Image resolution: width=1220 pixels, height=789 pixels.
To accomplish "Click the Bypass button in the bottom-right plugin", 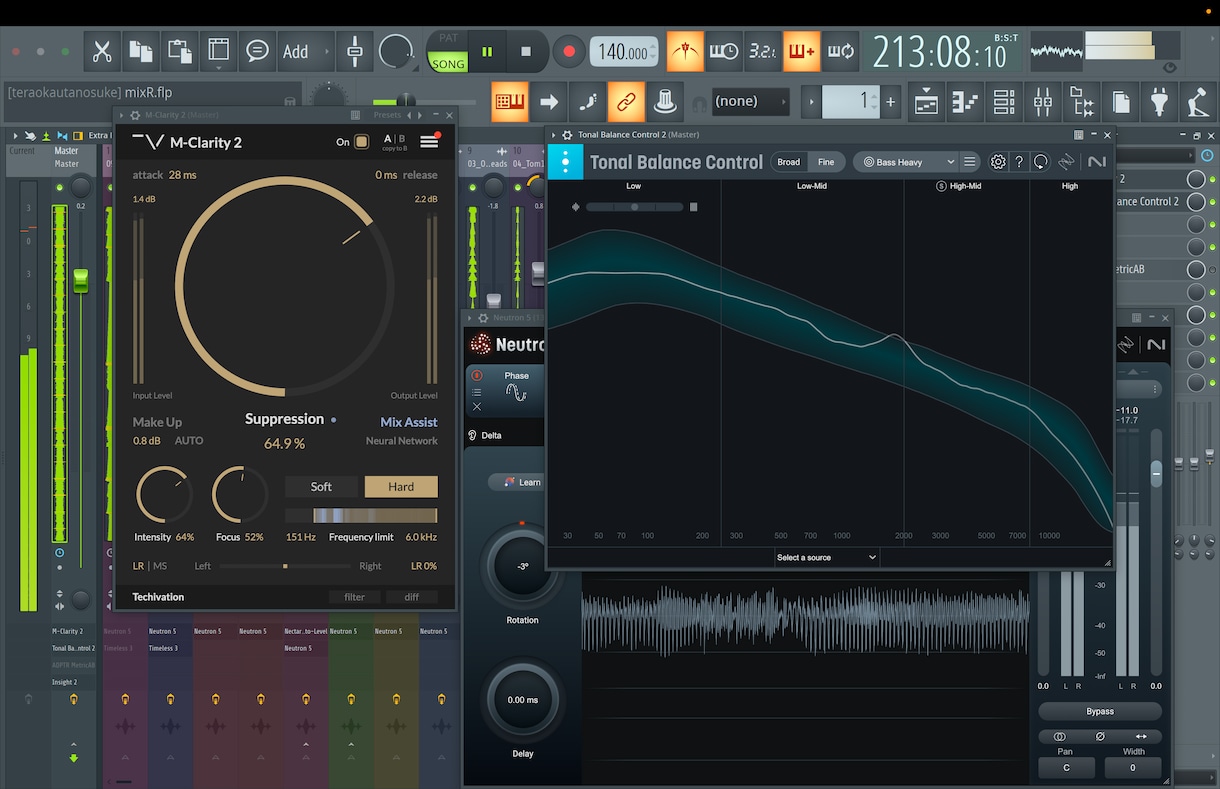I will [x=1100, y=711].
